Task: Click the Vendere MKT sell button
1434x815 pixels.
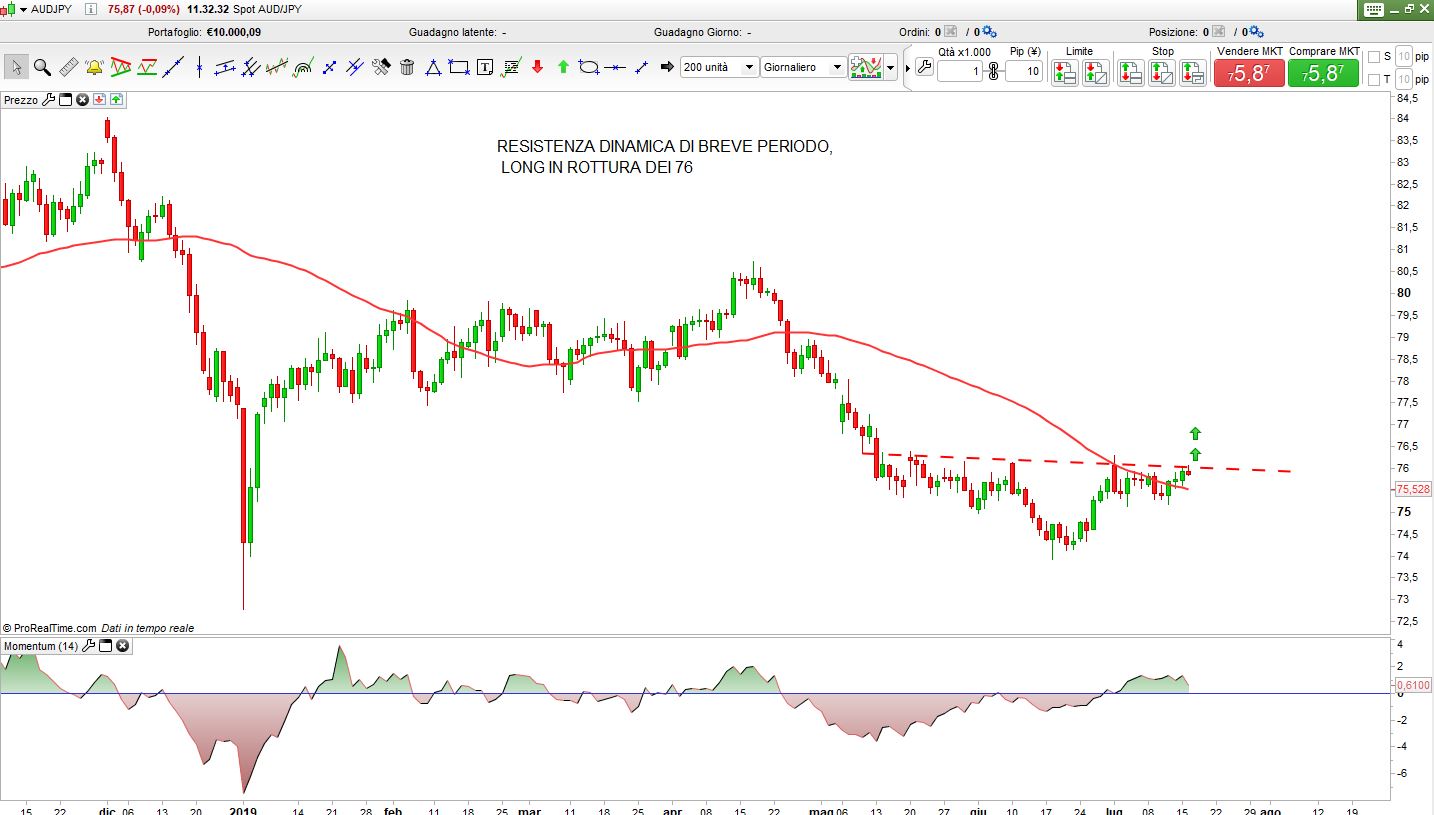Action: (x=1249, y=73)
